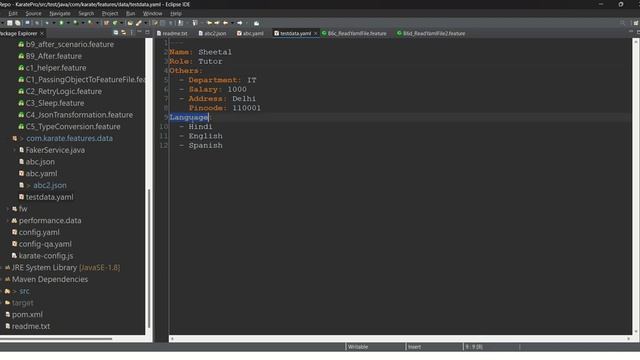Click the New Java Class icon

coord(115,23)
